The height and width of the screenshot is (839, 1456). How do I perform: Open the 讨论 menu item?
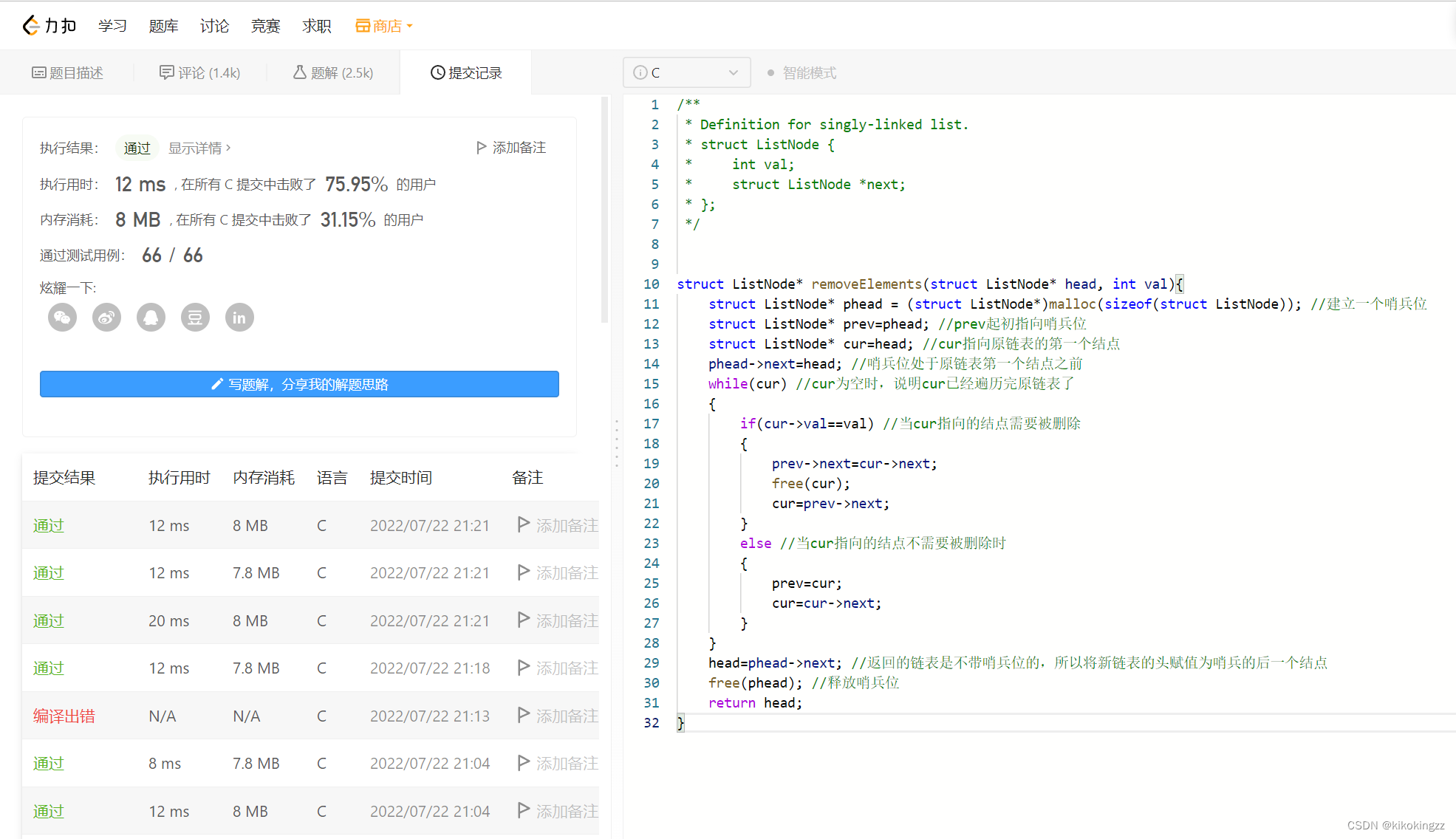point(214,24)
